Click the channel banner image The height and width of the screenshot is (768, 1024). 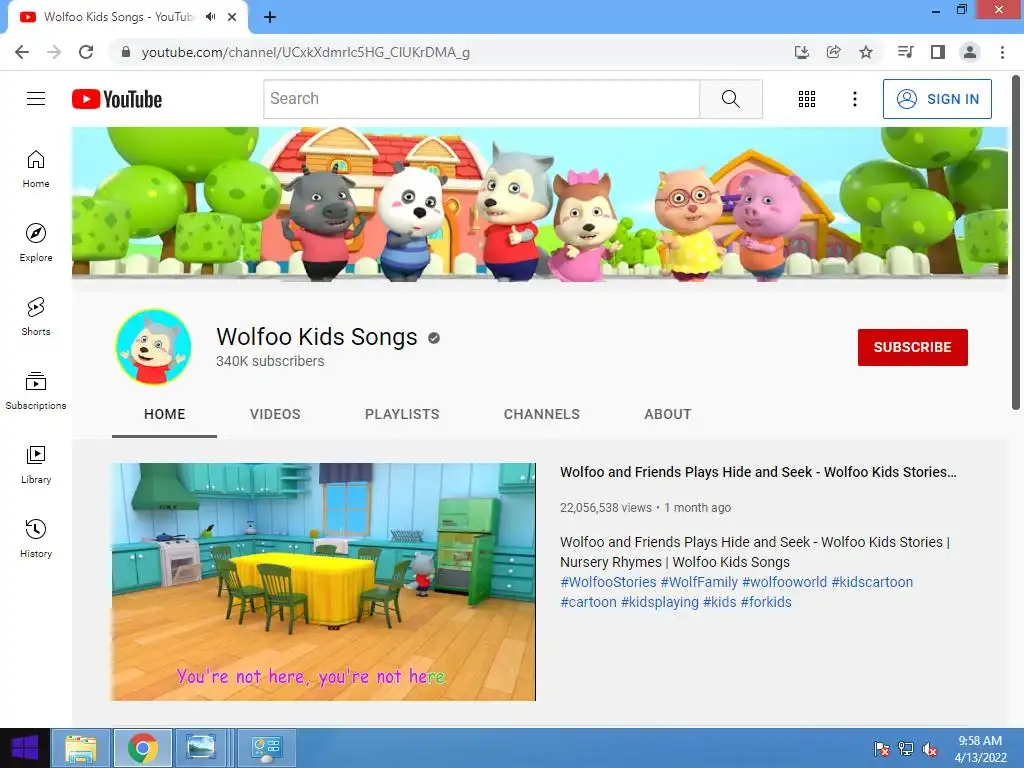(x=539, y=204)
